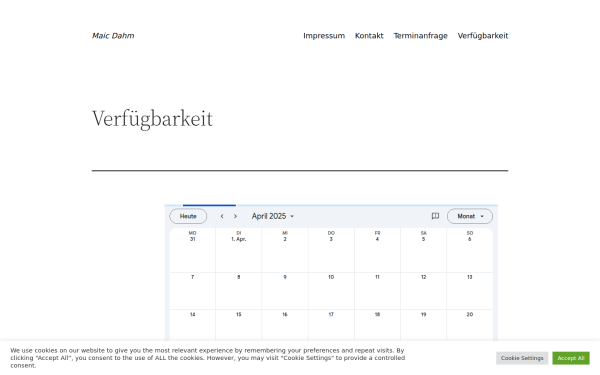Image resolution: width=600 pixels, height=375 pixels.
Task: Select calendar day 14
Action: [192, 315]
